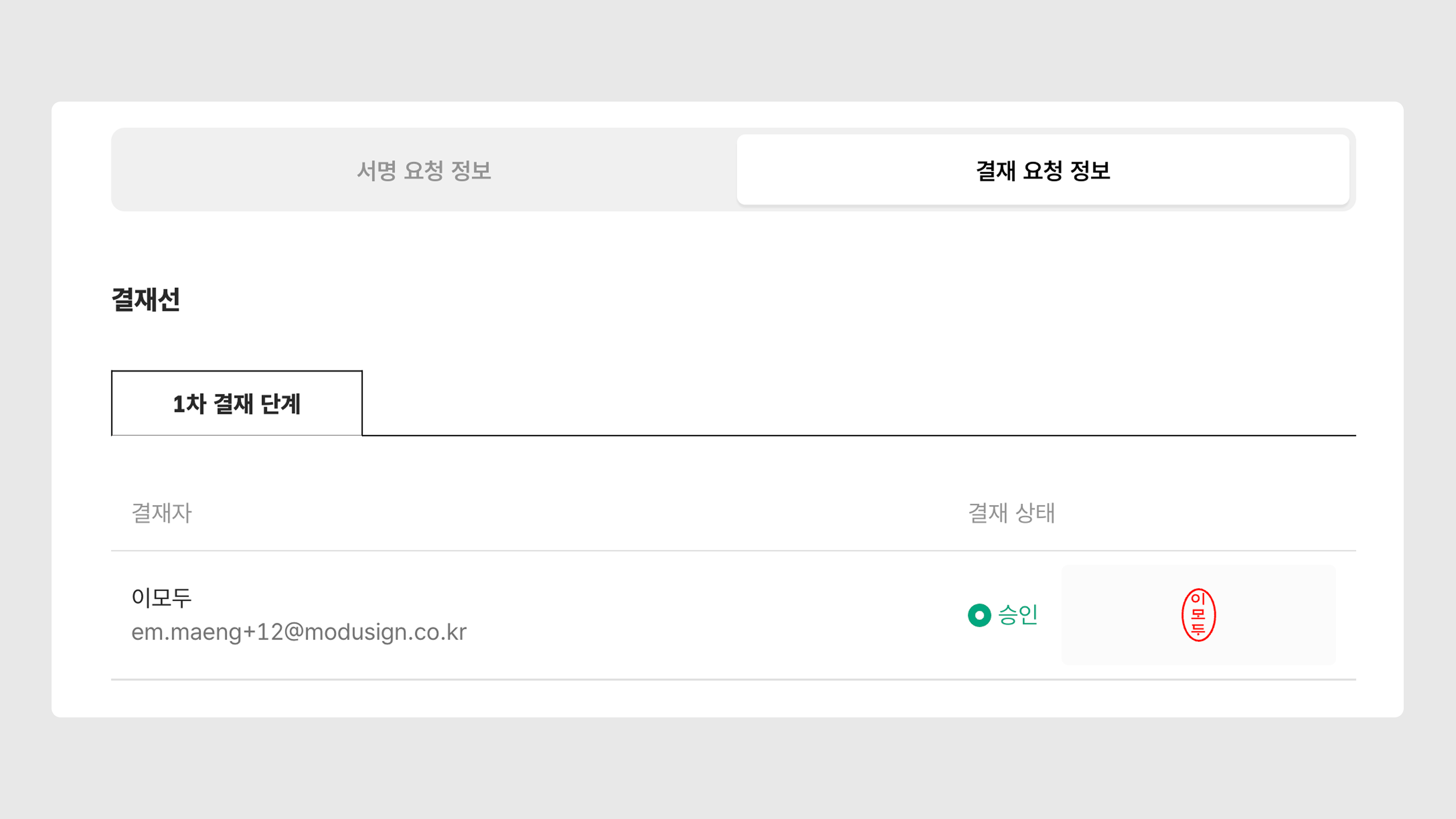The image size is (1456, 819).
Task: Click the red 이모두 seal stamp
Action: (x=1198, y=615)
